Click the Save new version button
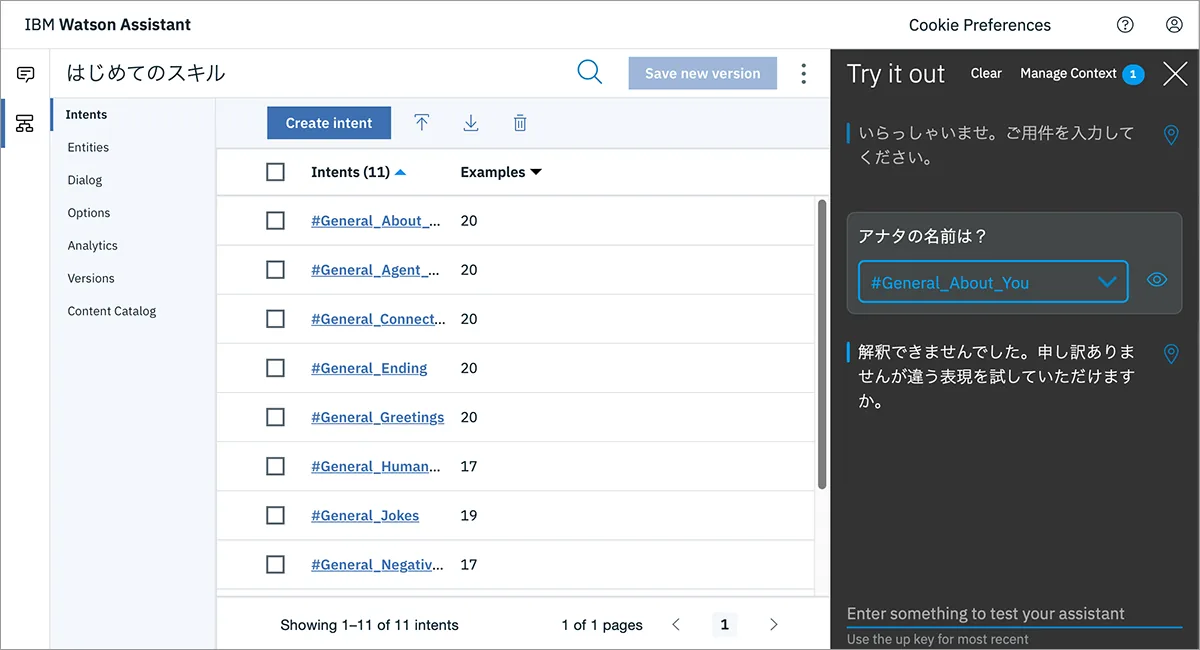Image resolution: width=1200 pixels, height=650 pixels. pos(703,73)
